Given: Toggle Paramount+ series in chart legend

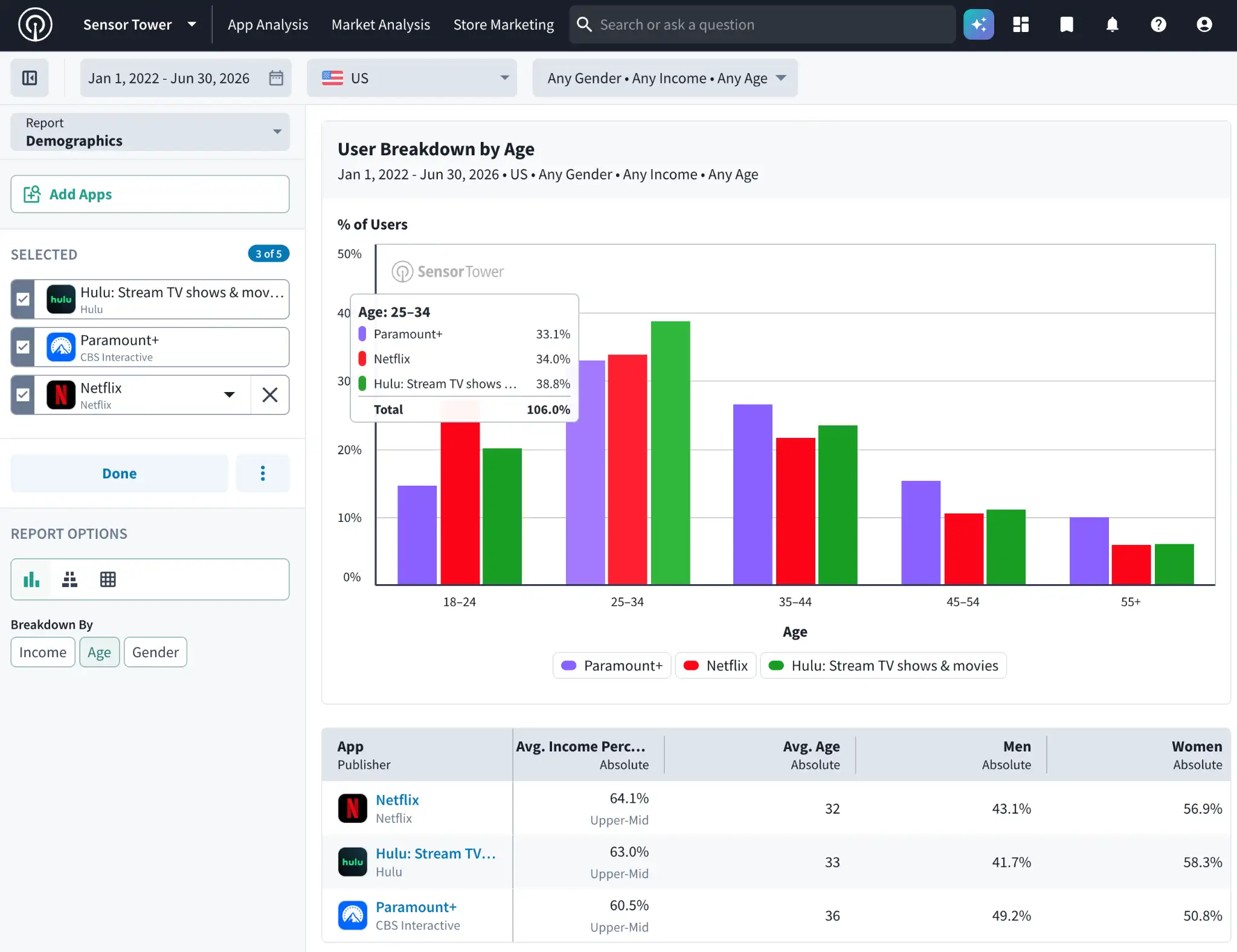Looking at the screenshot, I should coord(612,666).
